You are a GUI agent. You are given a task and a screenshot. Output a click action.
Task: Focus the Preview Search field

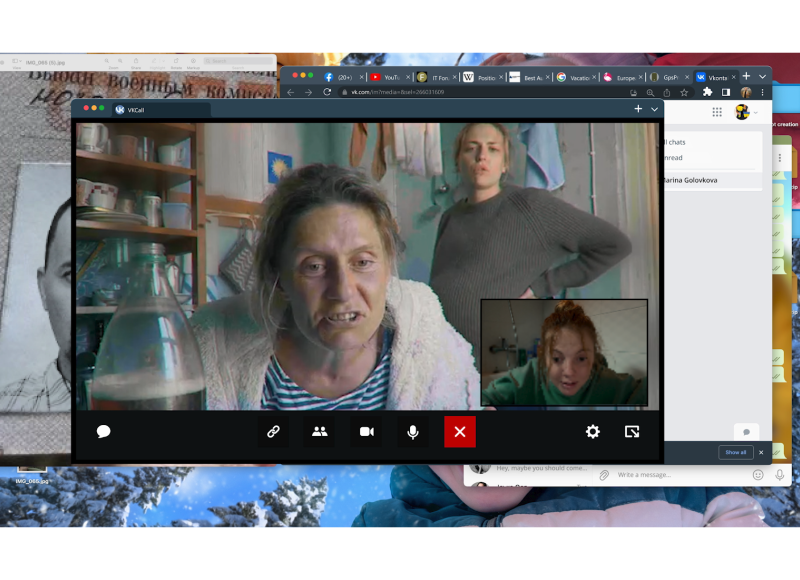tap(238, 61)
